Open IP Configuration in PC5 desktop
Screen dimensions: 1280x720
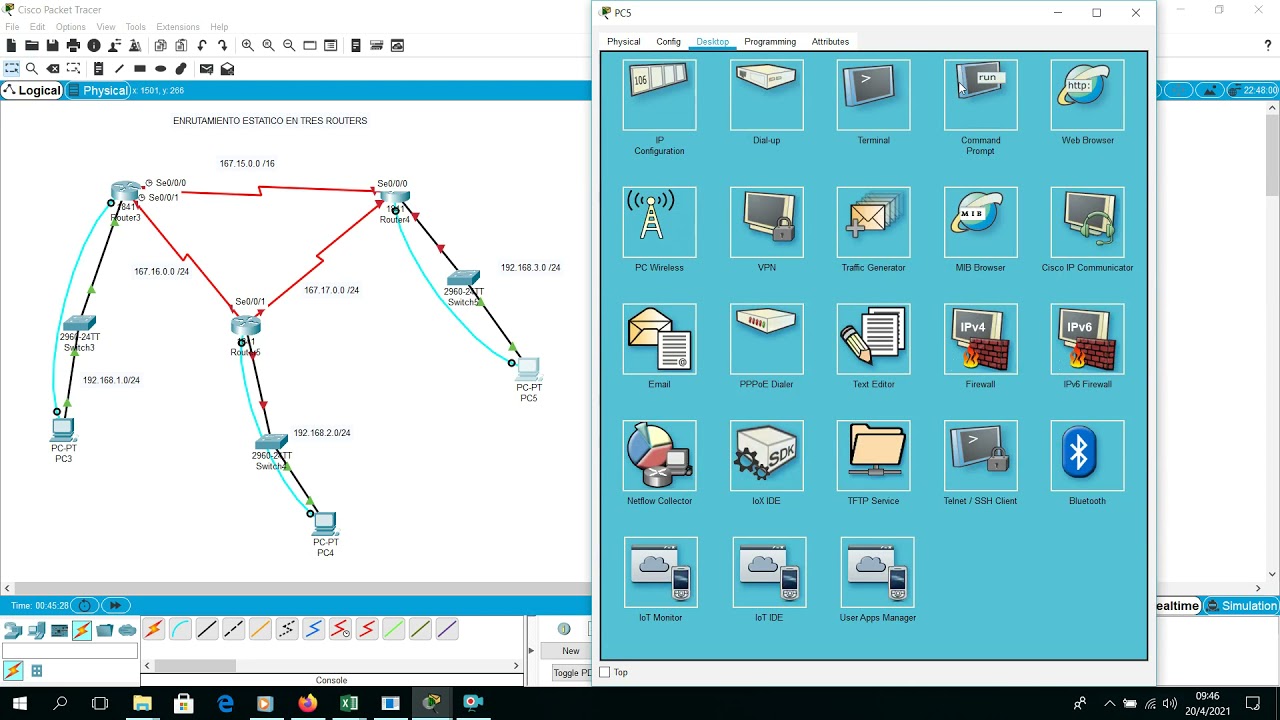[659, 95]
